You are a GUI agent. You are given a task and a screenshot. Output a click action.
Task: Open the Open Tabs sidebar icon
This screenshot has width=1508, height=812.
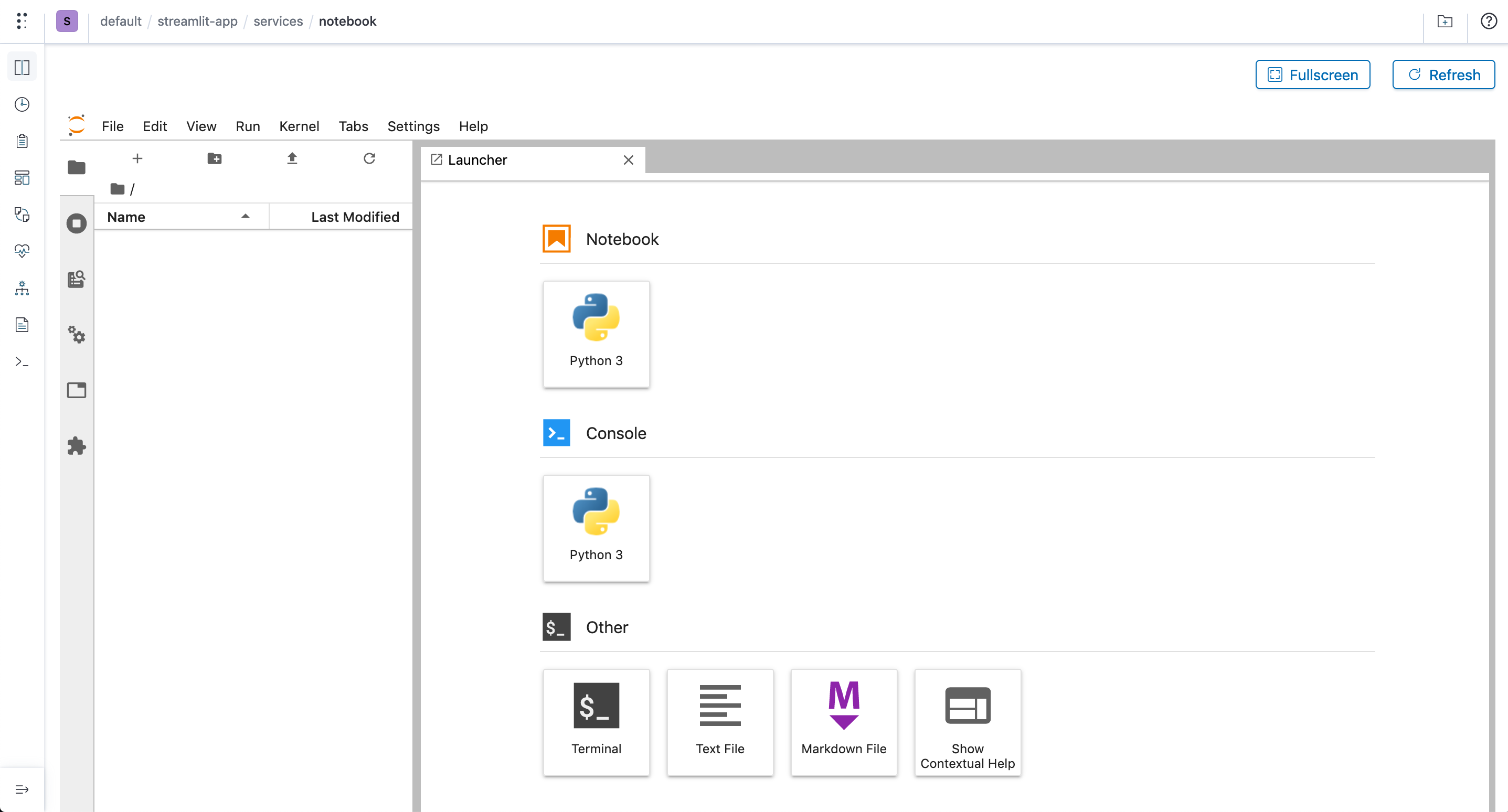coord(76,390)
